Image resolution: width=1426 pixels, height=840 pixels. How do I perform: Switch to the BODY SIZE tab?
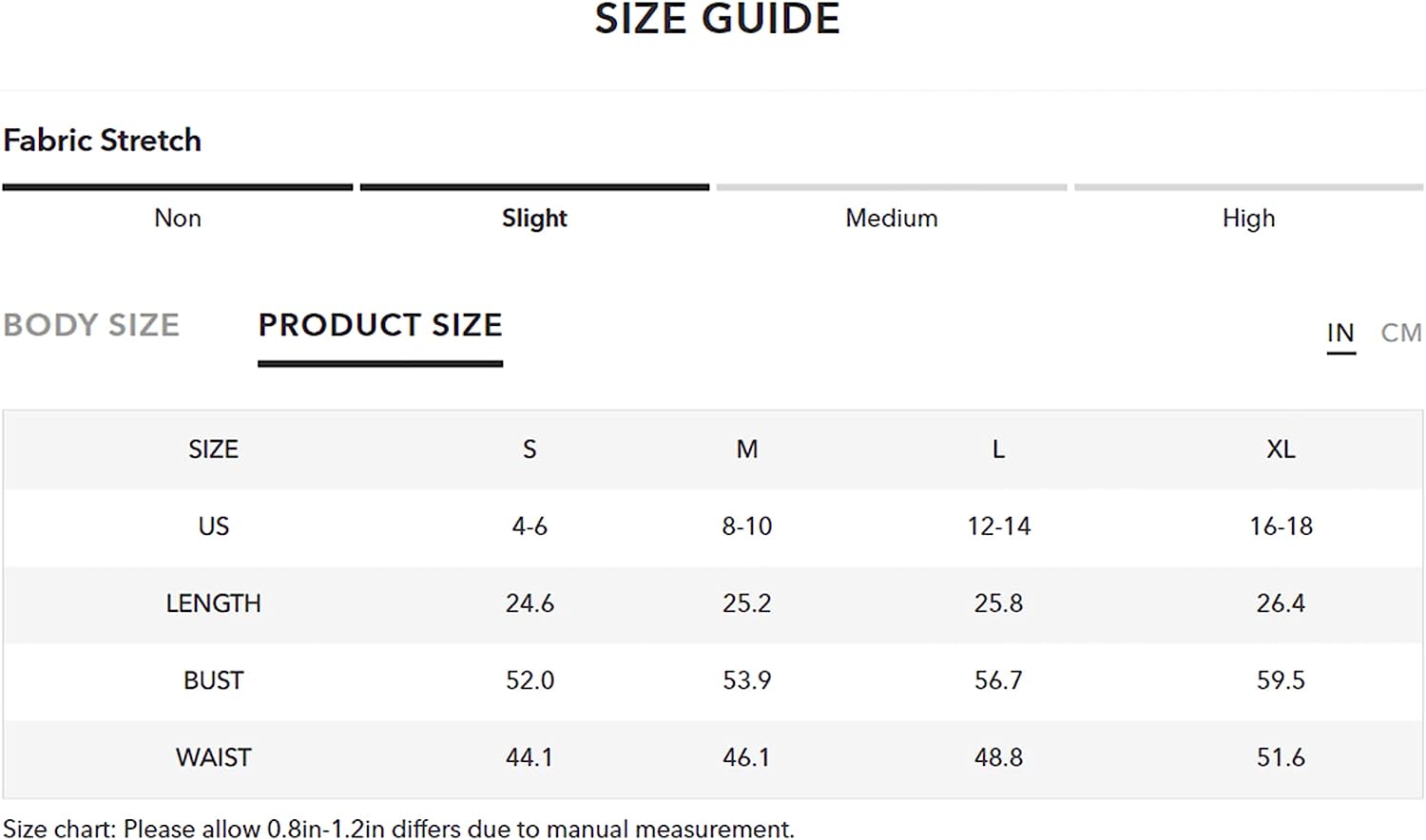(x=91, y=325)
